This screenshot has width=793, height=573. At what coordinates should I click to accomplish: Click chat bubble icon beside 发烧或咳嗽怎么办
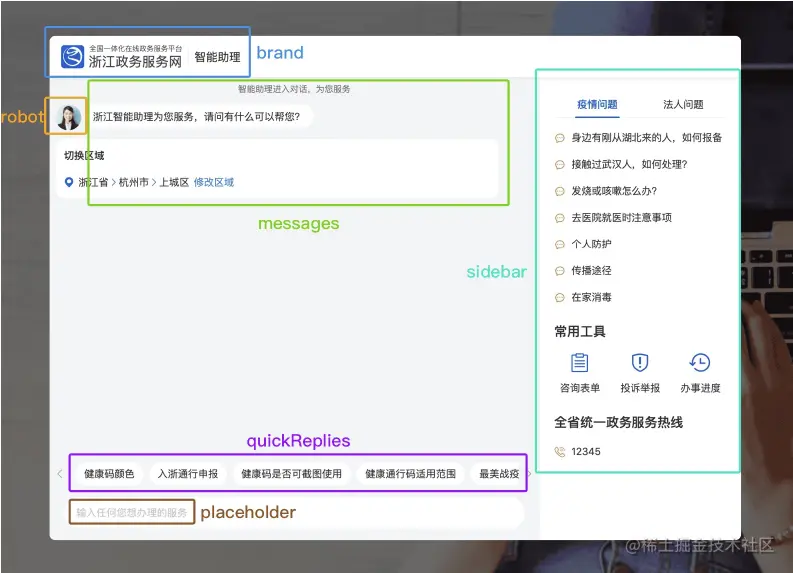tap(559, 191)
